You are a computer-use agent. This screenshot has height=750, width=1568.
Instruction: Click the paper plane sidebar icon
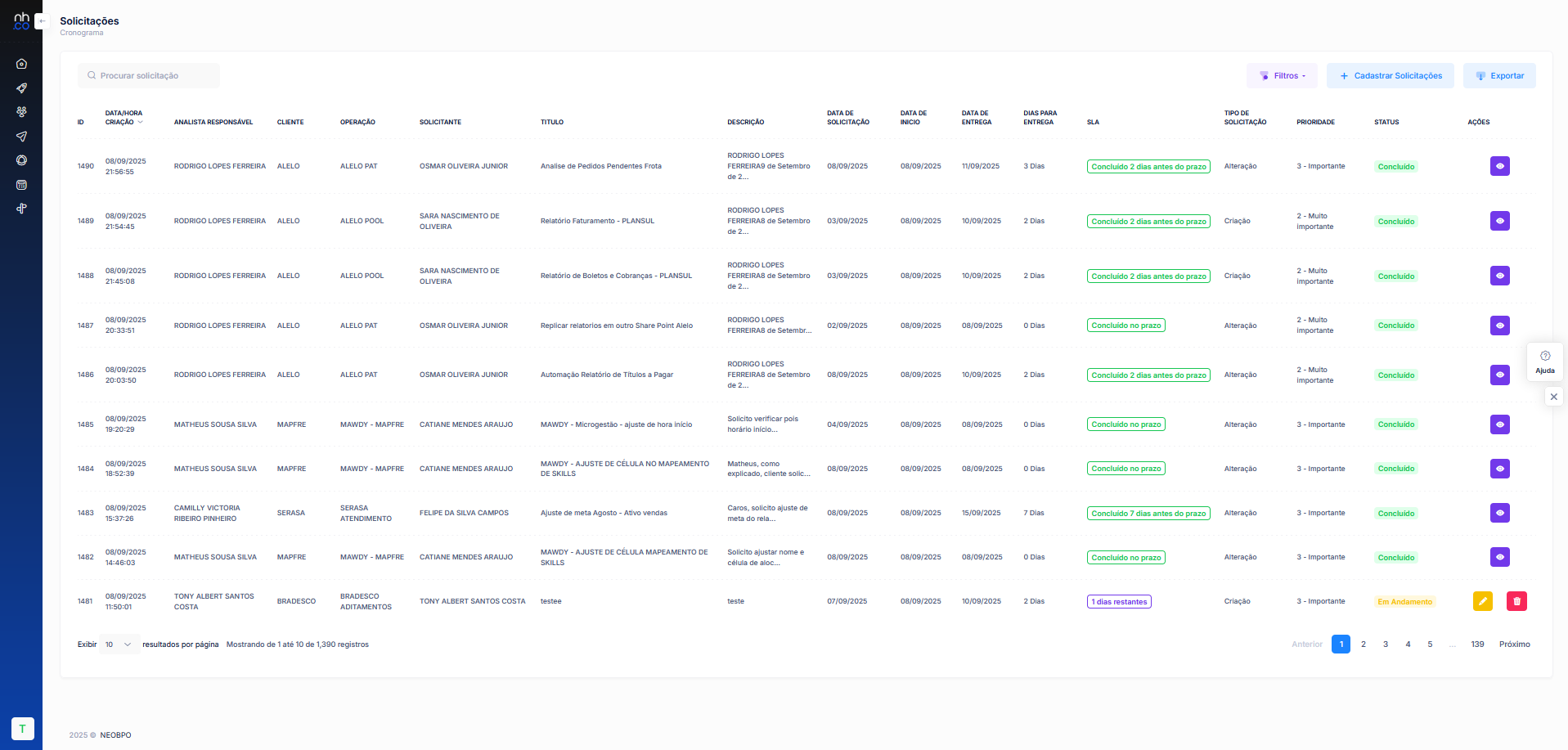(21, 137)
